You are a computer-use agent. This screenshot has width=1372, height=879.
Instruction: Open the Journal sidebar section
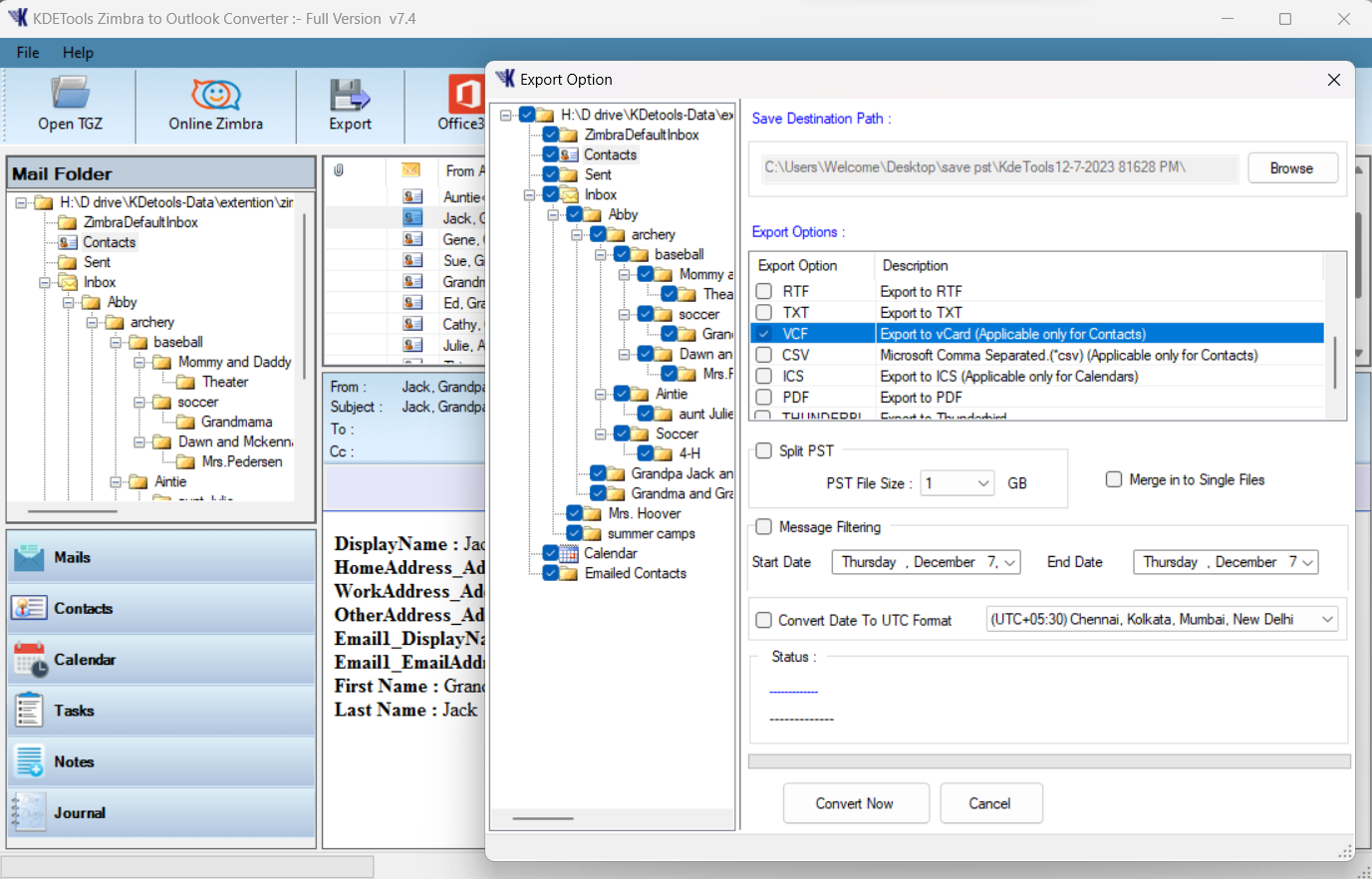tap(30, 813)
